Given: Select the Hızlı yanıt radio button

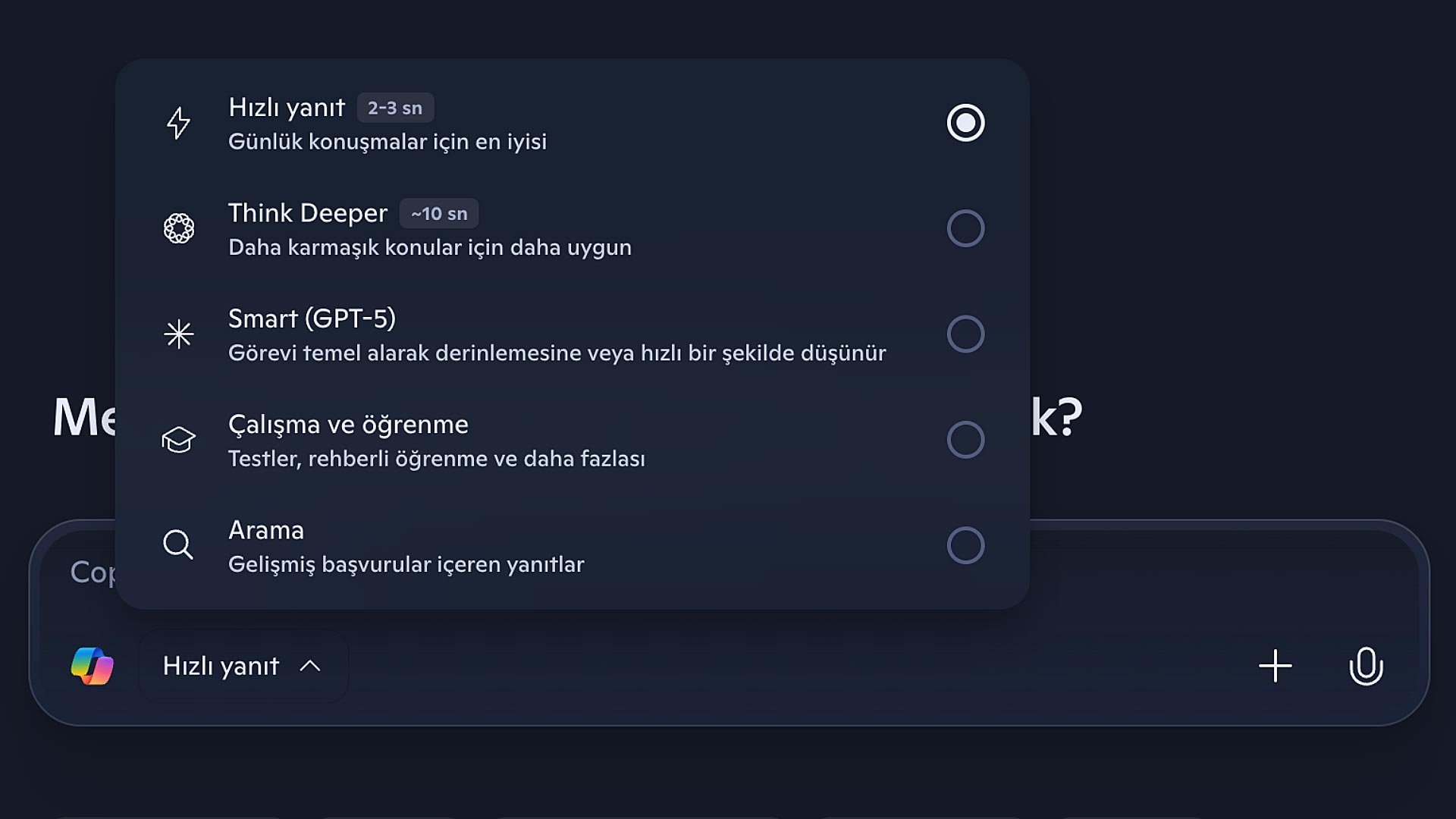Looking at the screenshot, I should tap(965, 123).
